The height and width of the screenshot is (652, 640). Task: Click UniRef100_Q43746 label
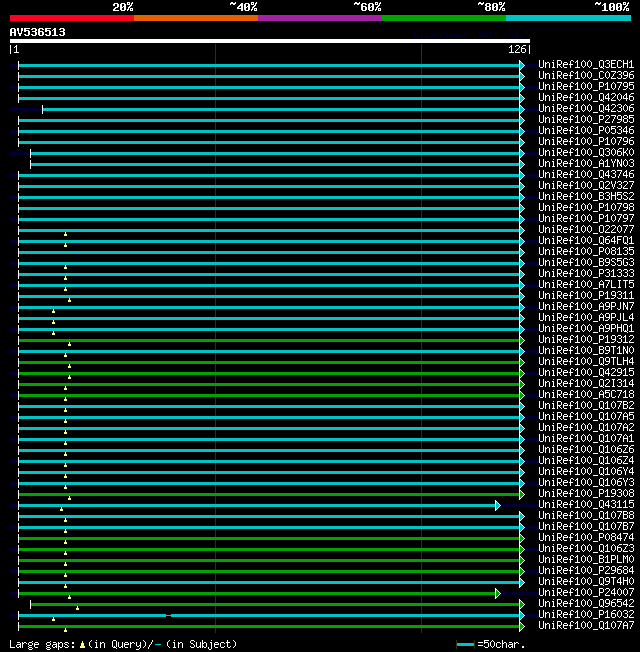pos(586,174)
